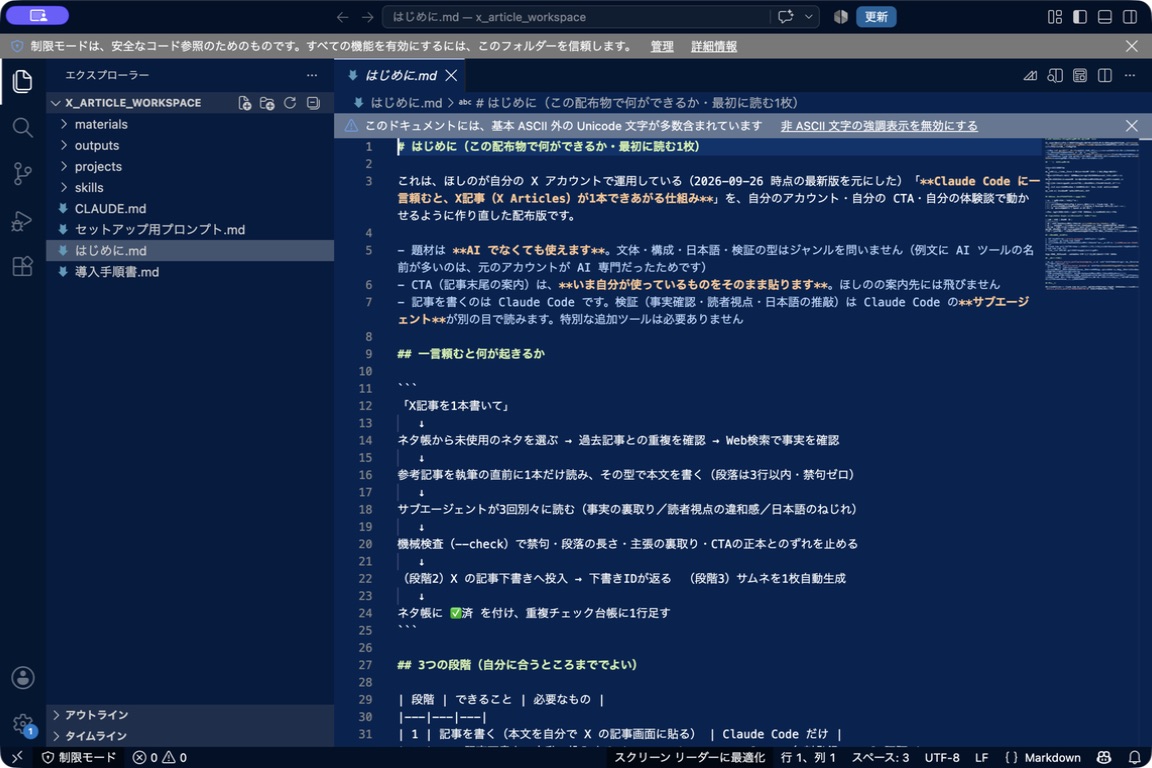Click the Copilot status icon in status bar
The height and width of the screenshot is (768, 1152).
coord(1104,758)
